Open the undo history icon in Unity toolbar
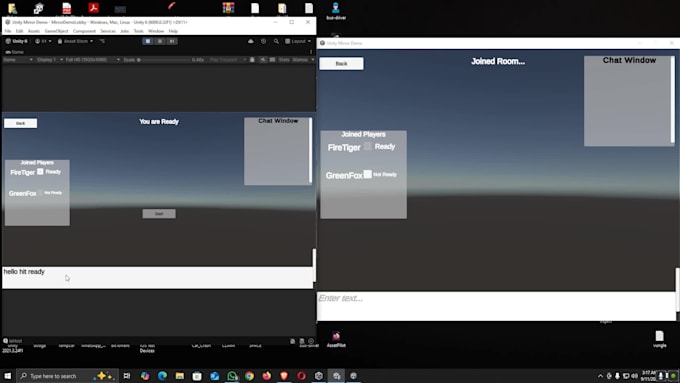680x383 pixels. pos(263,41)
